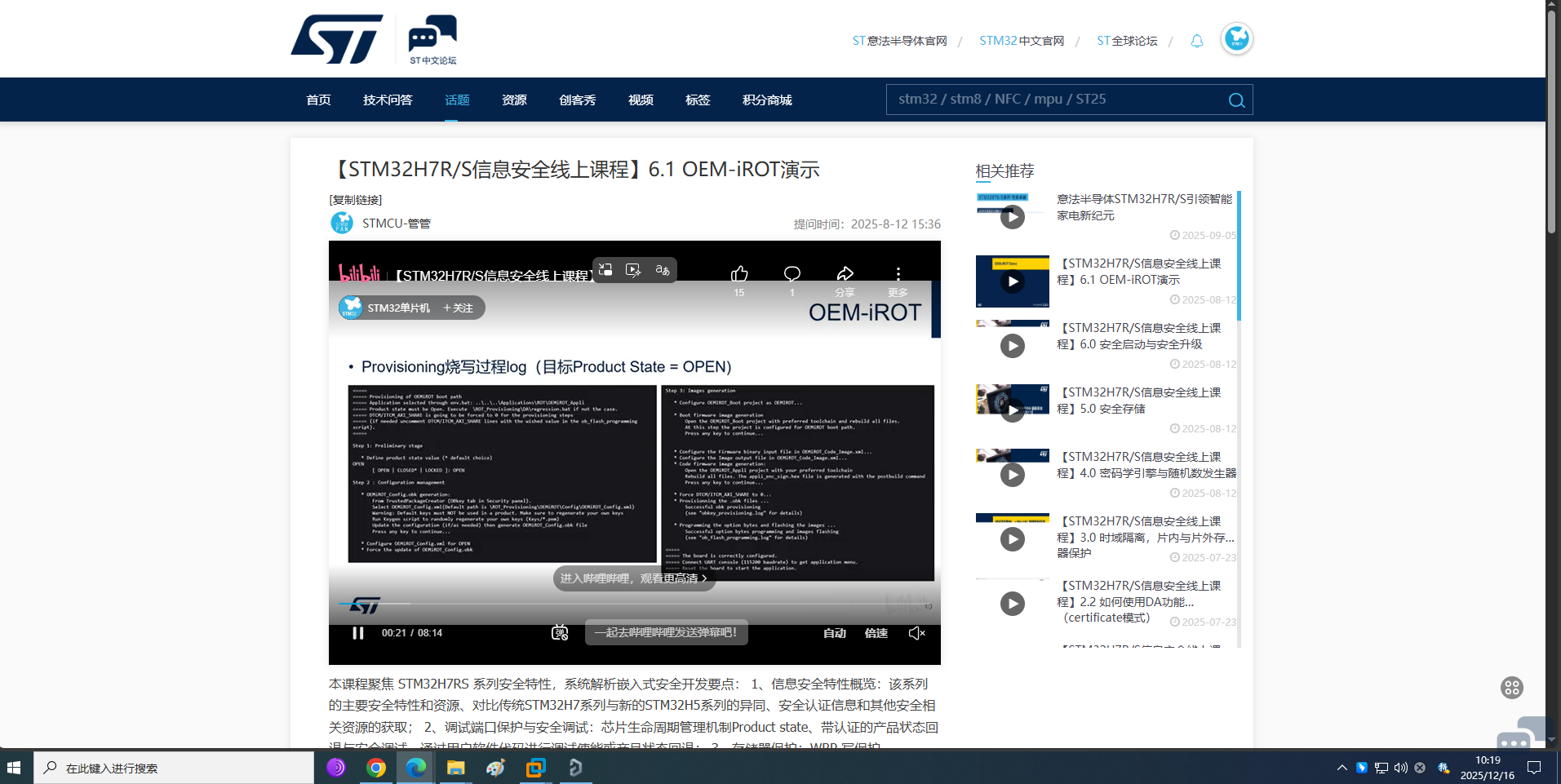The height and width of the screenshot is (784, 1561).
Task: Open the 5.0 安全存储 recommendation title
Action: (1139, 401)
